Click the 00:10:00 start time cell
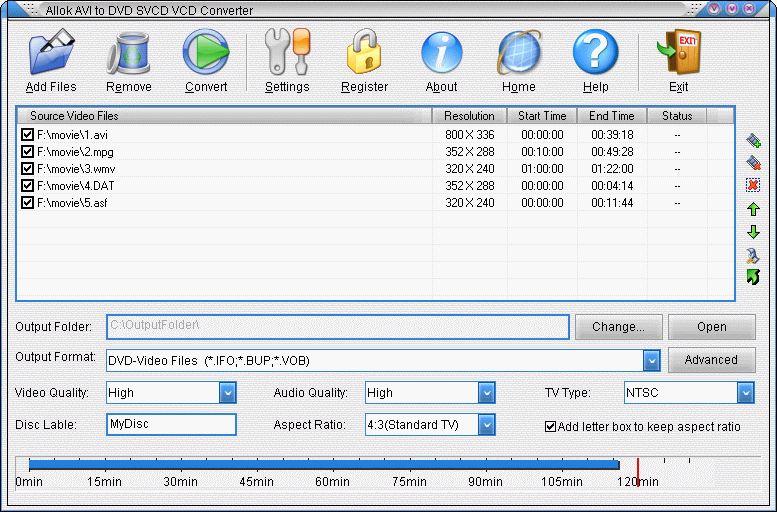The width and height of the screenshot is (777, 512). [x=542, y=152]
